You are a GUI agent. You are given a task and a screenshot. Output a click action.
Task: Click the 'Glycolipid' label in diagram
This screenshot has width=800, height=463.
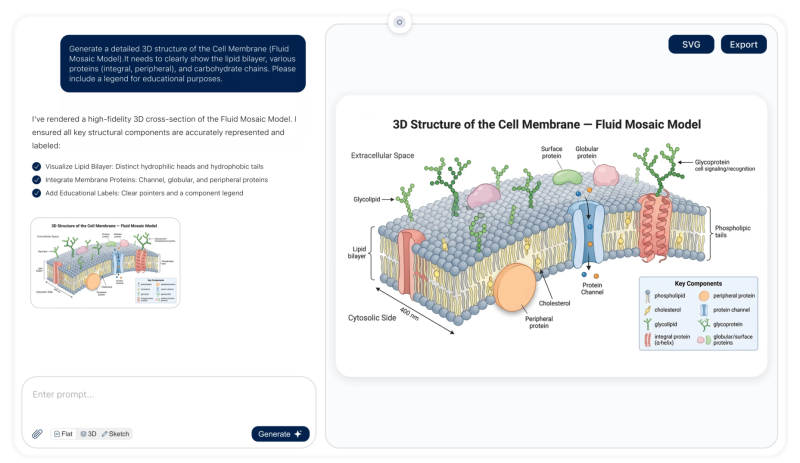click(366, 199)
